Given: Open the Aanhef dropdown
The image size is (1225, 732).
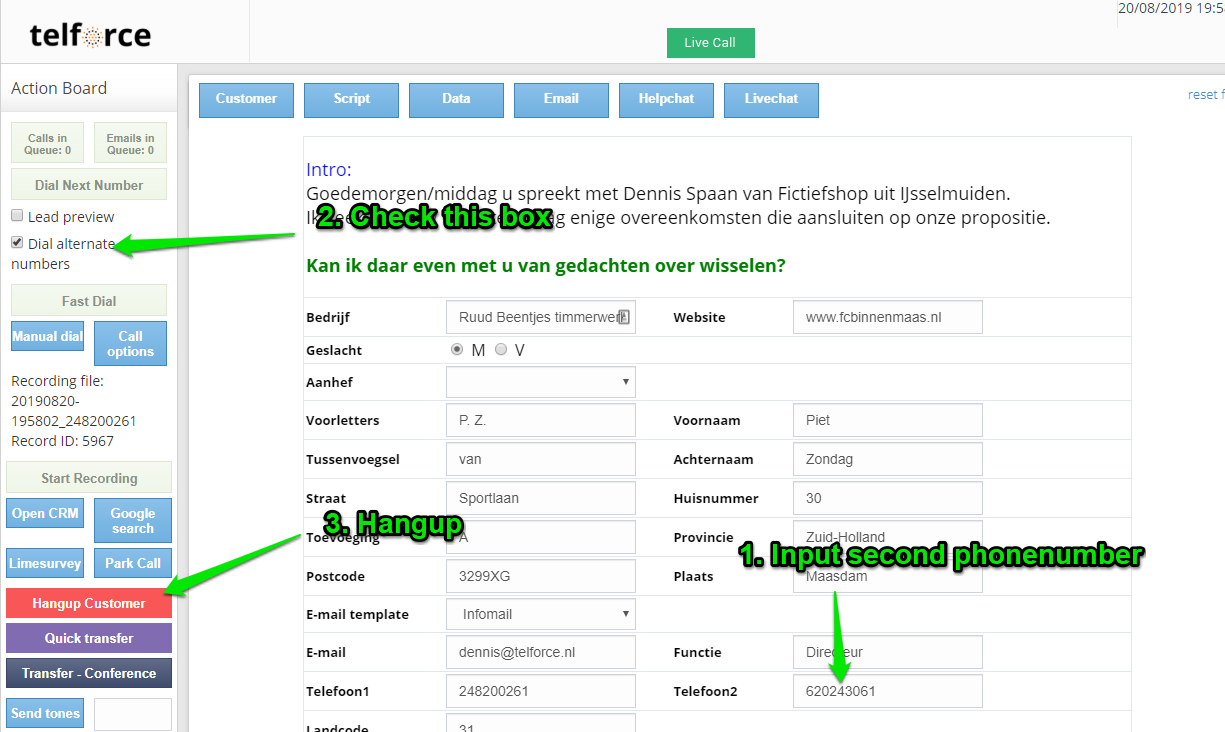Looking at the screenshot, I should click(540, 382).
